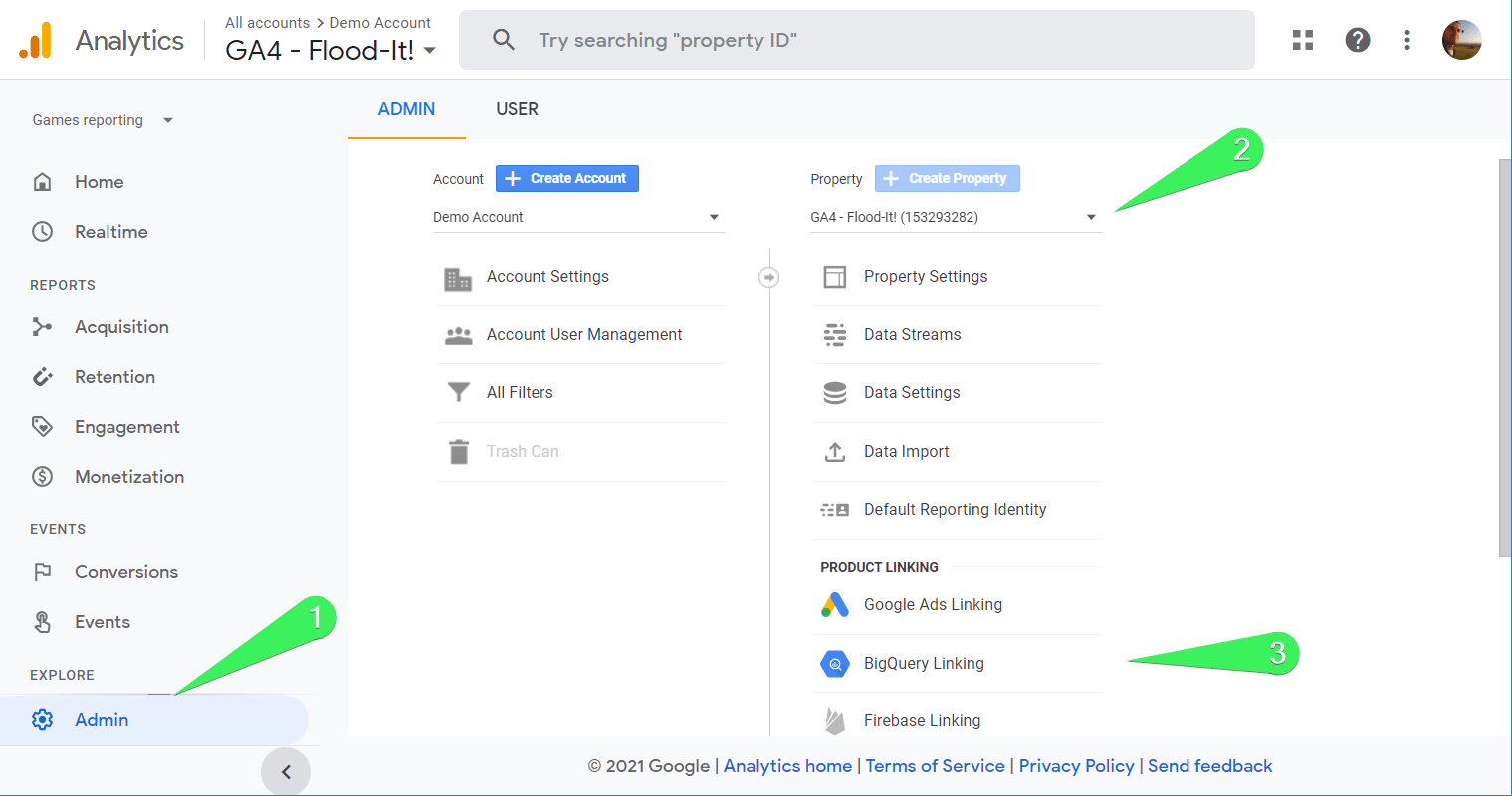1512x796 pixels.
Task: Collapse the sidebar with the chevron button
Action: 286,772
